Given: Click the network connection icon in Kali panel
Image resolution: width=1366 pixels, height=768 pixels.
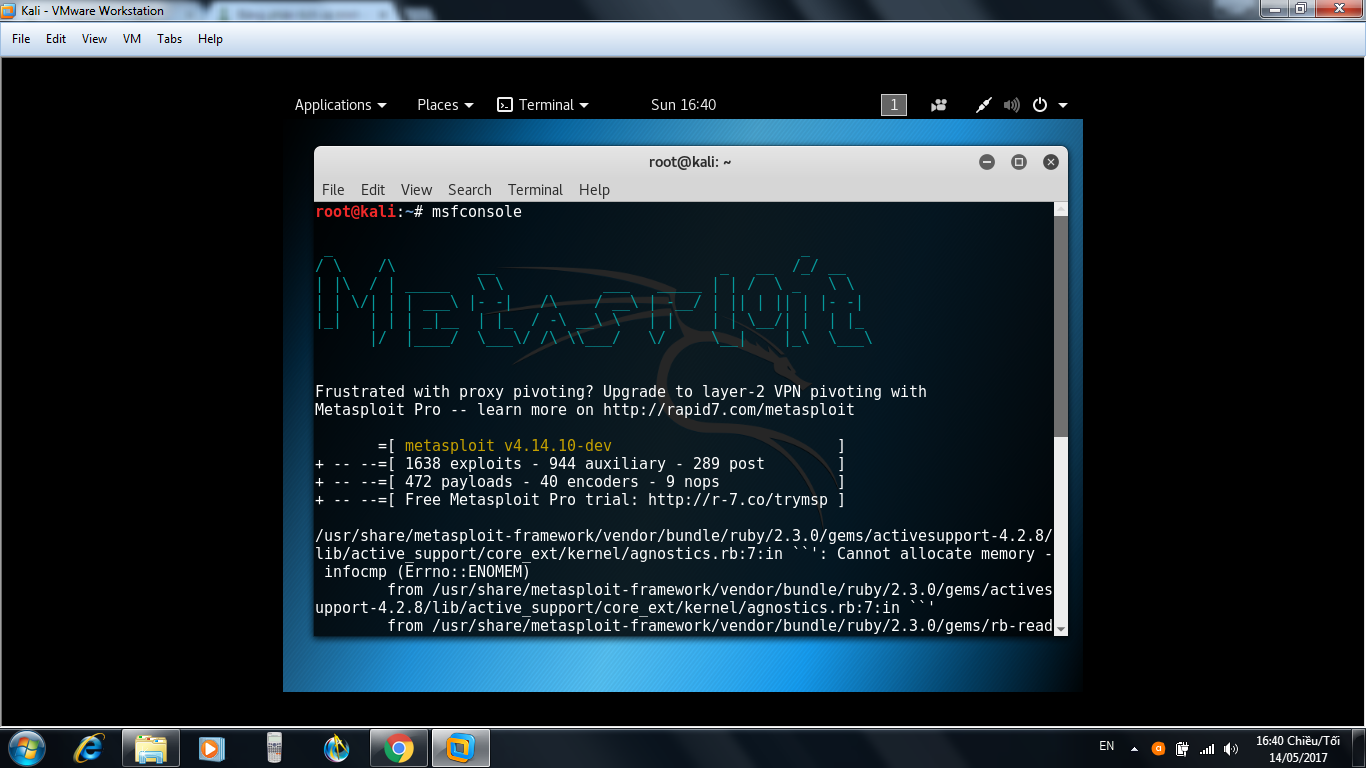Looking at the screenshot, I should coord(983,105).
